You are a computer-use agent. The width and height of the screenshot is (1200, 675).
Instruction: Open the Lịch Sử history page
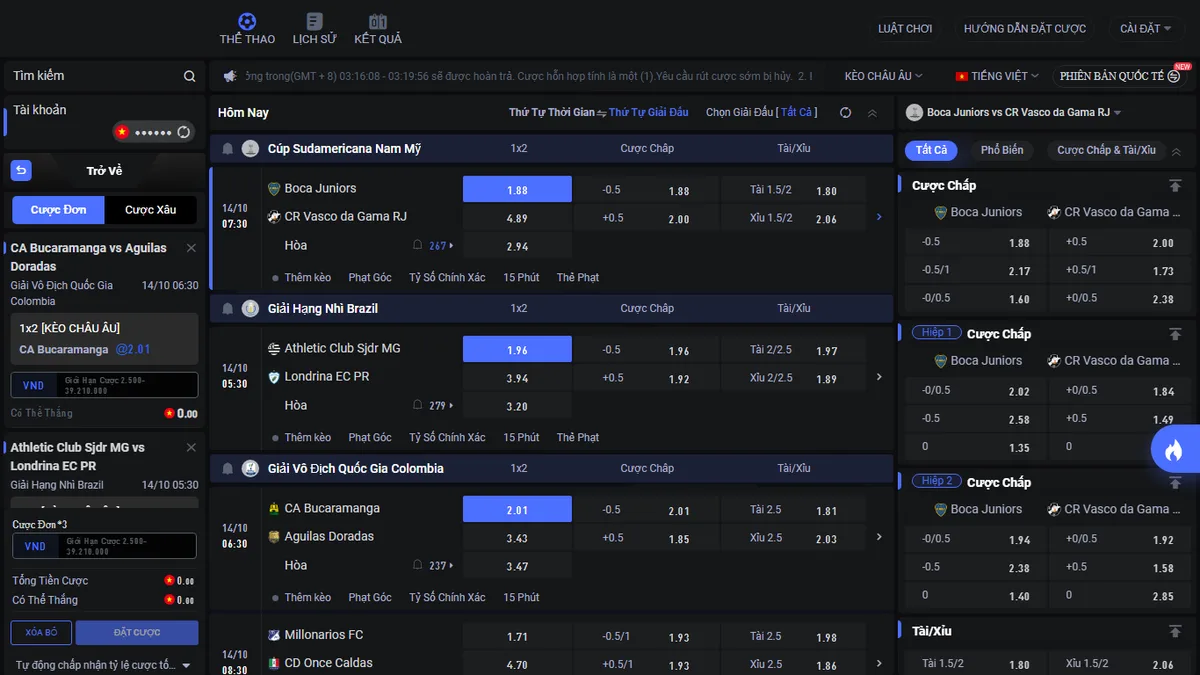pos(314,28)
